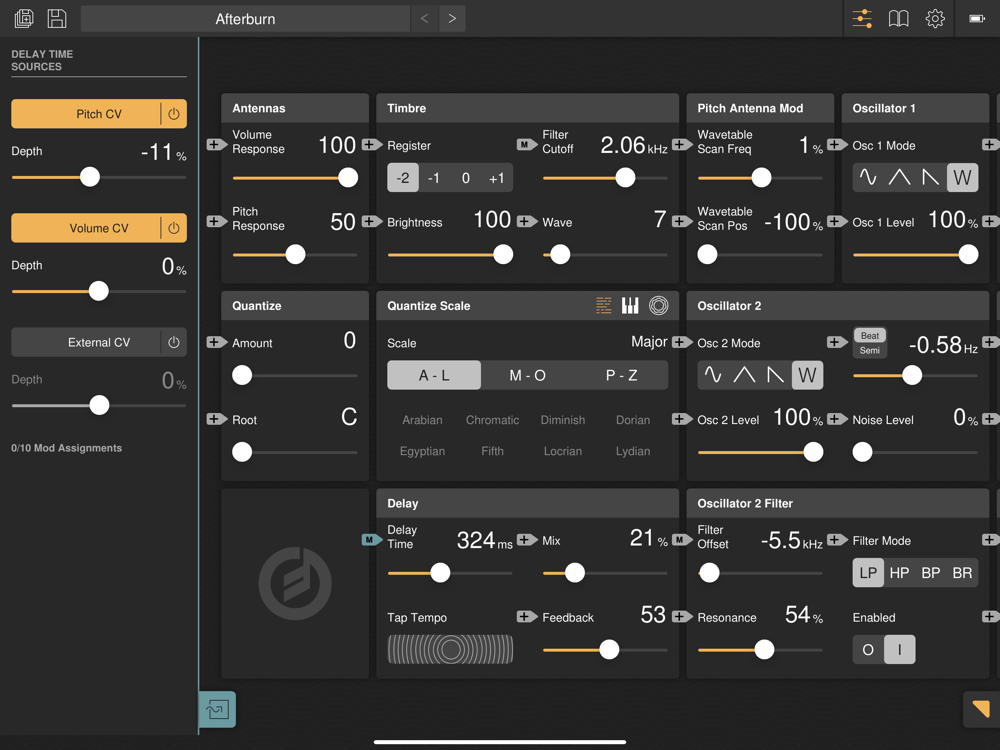Click the battery status icon
This screenshot has height=750, width=1000.
pos(977,18)
